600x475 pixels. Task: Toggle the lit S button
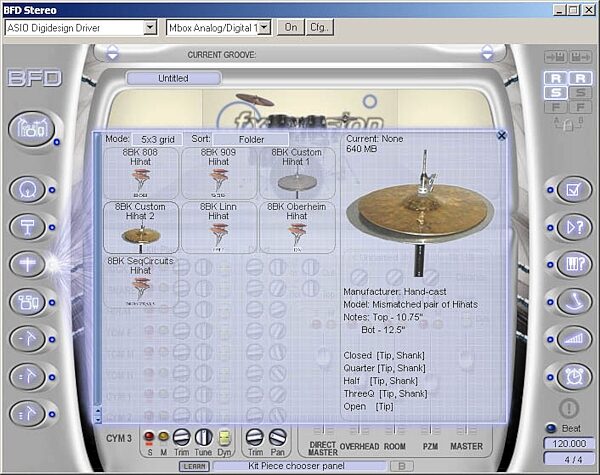[556, 92]
